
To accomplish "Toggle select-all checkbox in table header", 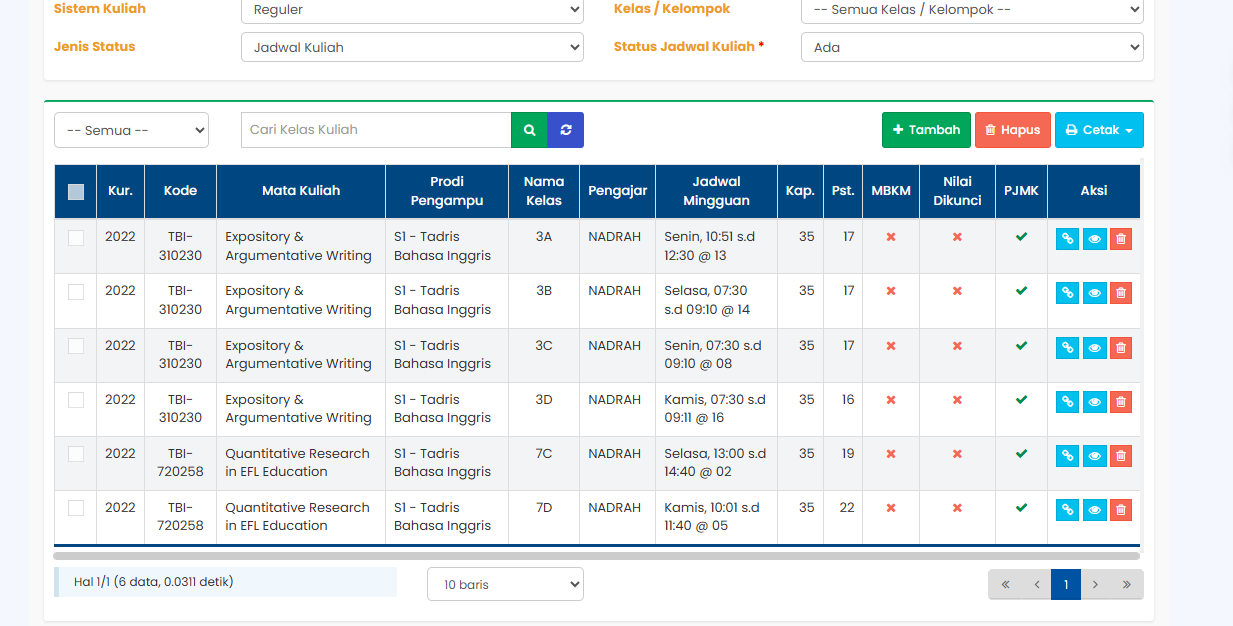I will point(76,192).
